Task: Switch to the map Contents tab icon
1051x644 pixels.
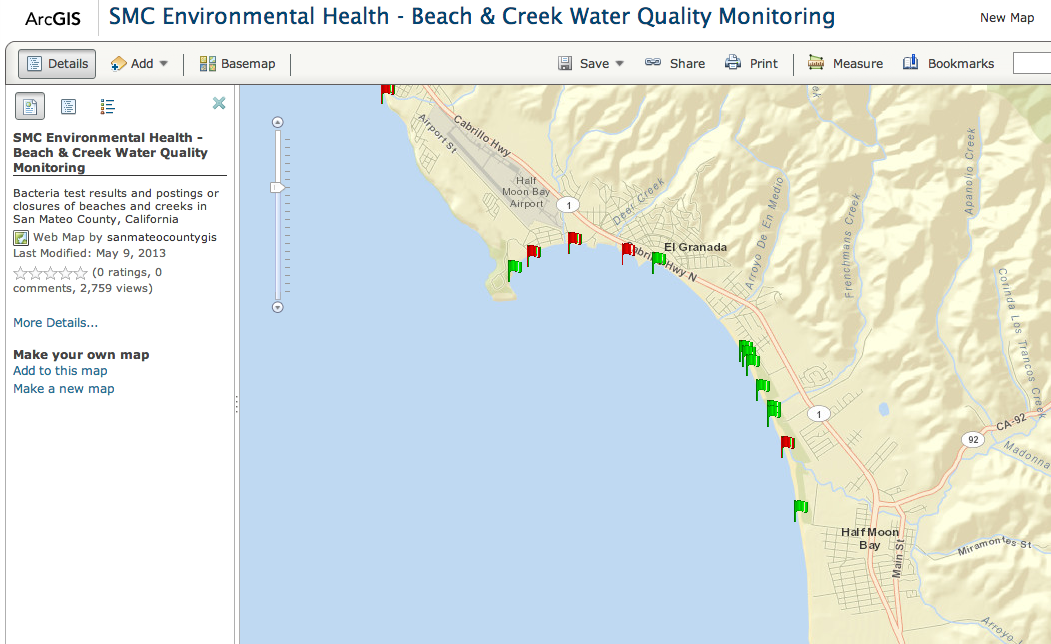Action: click(x=68, y=106)
